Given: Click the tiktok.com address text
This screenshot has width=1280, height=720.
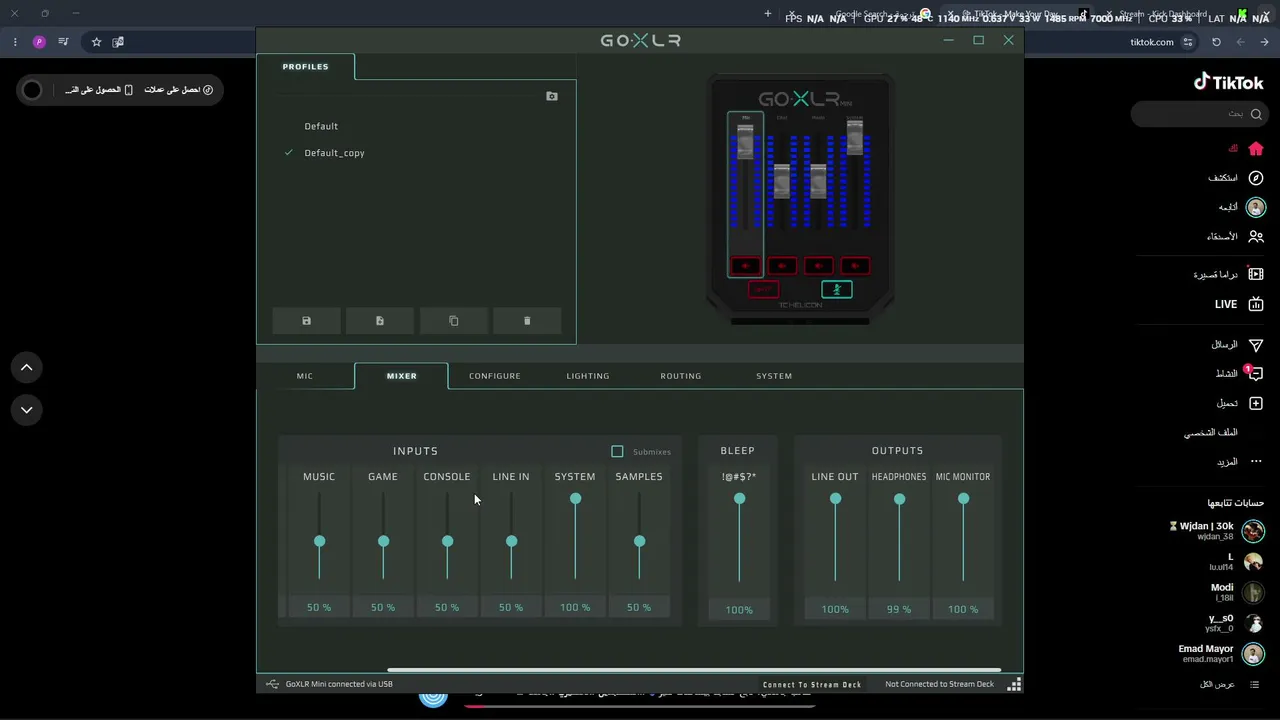Looking at the screenshot, I should 1152,42.
